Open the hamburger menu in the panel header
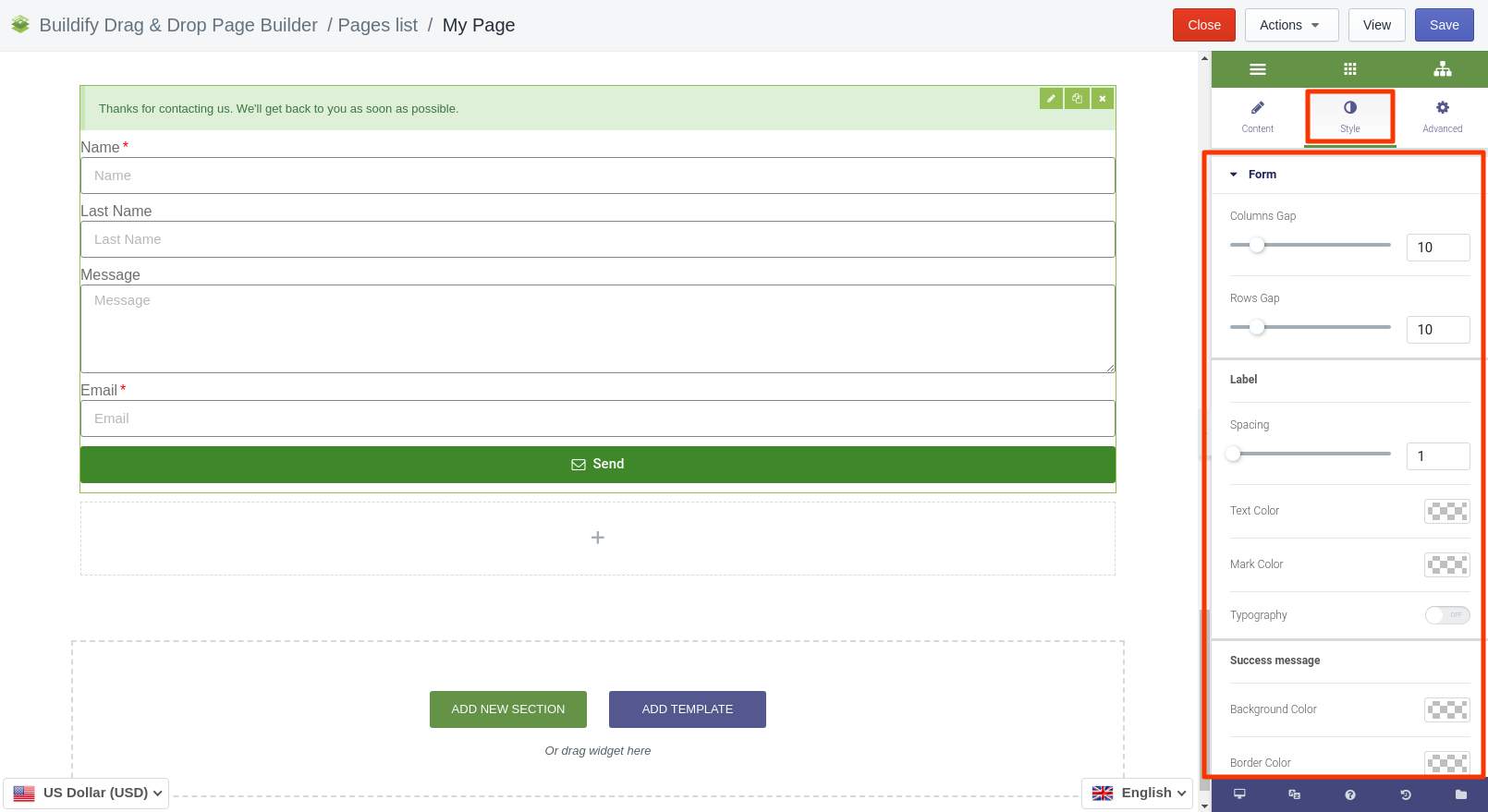 (x=1257, y=69)
